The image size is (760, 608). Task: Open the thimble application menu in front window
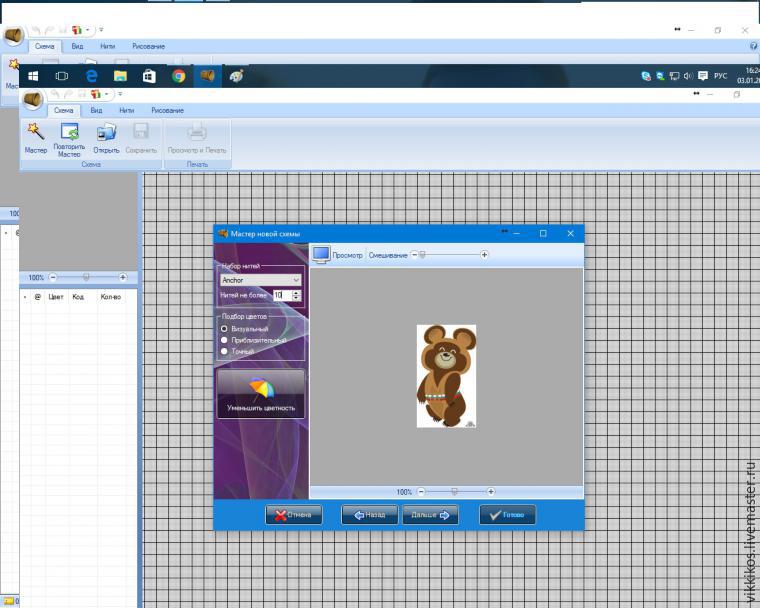pyautogui.click(x=32, y=99)
